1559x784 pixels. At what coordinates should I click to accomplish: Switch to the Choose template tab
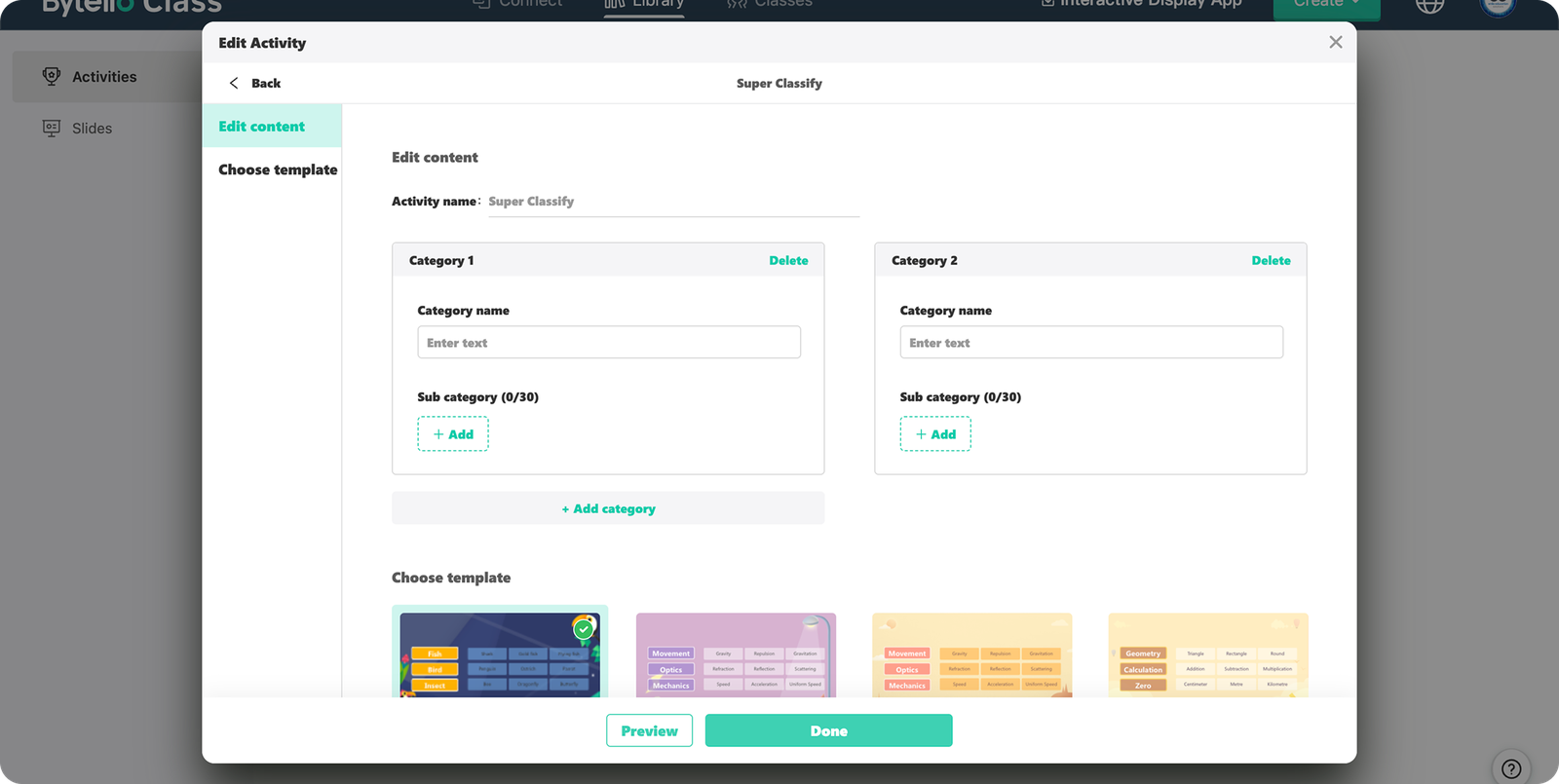pyautogui.click(x=278, y=169)
